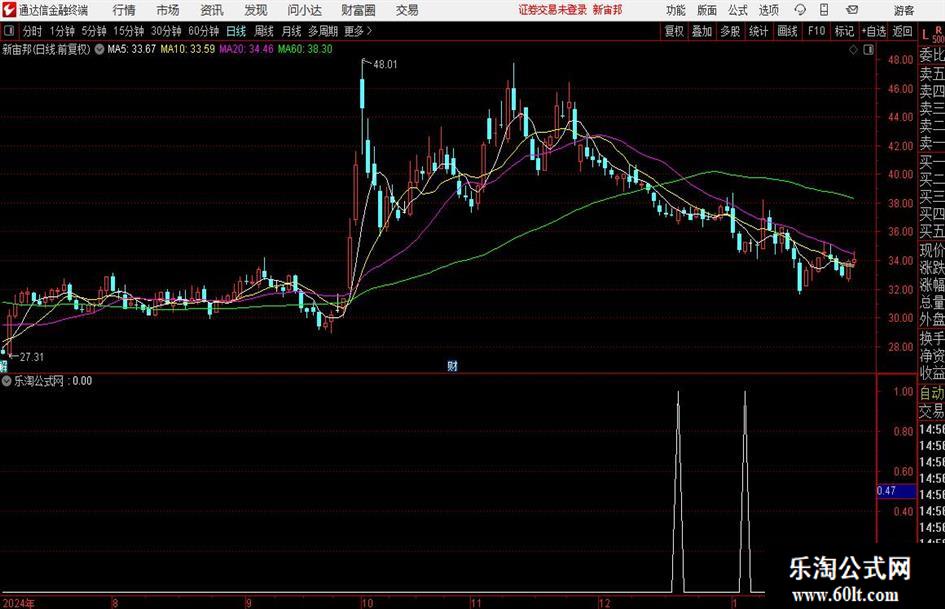The height and width of the screenshot is (609, 945).
Task: Open the 发现 menu
Action: click(256, 10)
